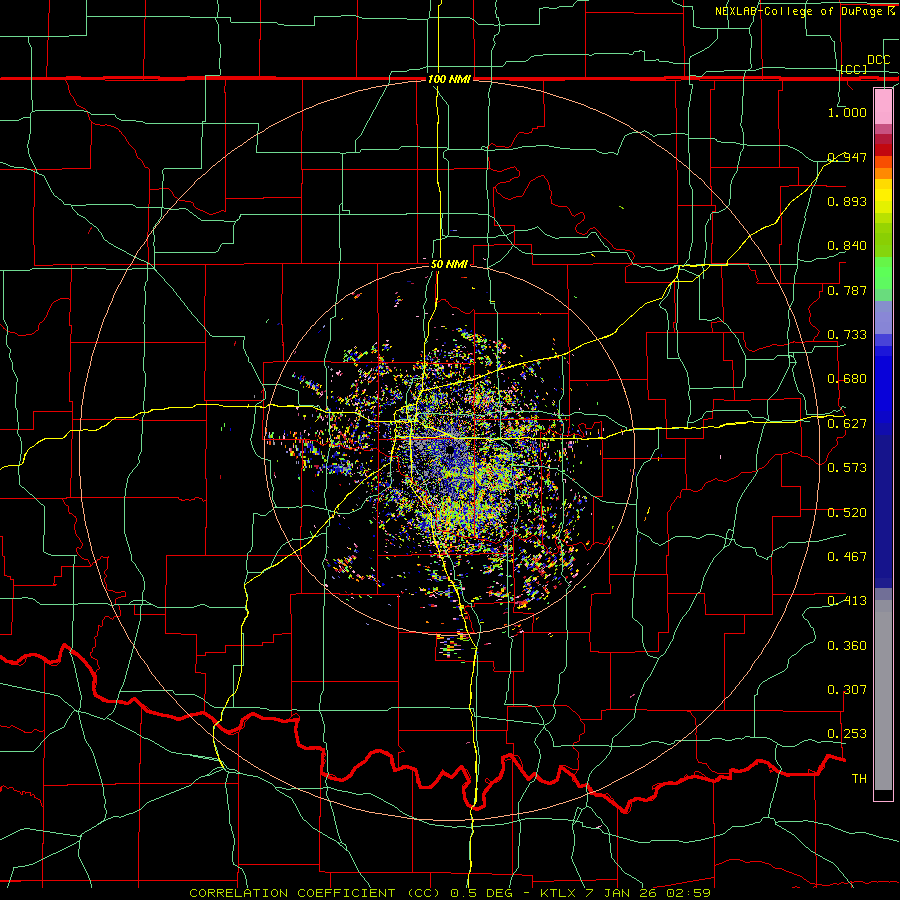Select the 0.947 legend value
The width and height of the screenshot is (900, 900).
point(847,157)
